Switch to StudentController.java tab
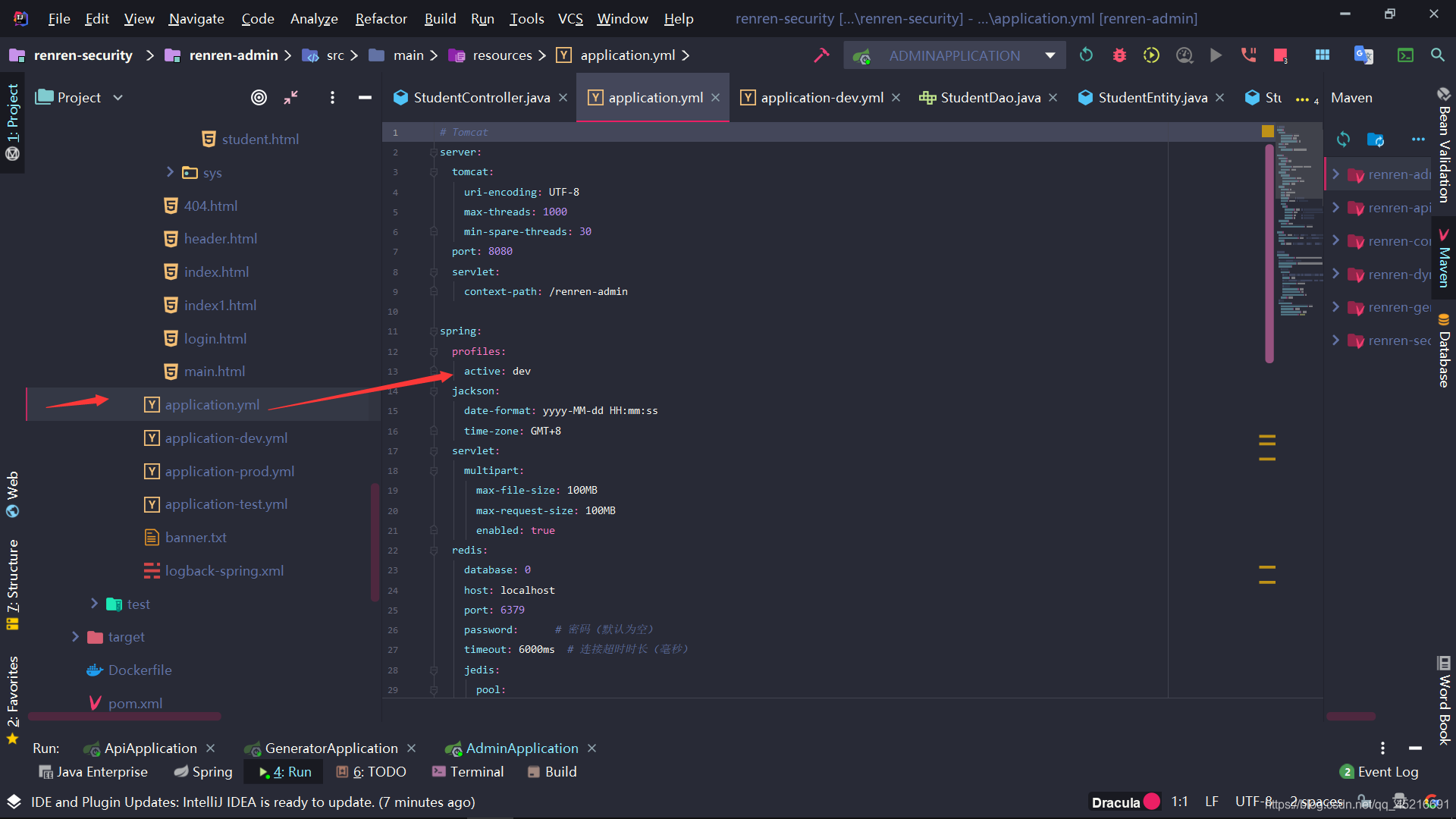 (x=480, y=98)
